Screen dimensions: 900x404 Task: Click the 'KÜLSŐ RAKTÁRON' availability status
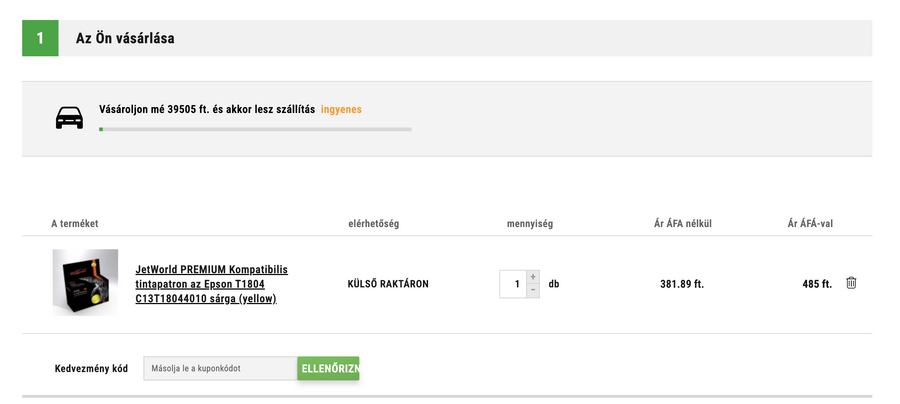click(x=388, y=284)
